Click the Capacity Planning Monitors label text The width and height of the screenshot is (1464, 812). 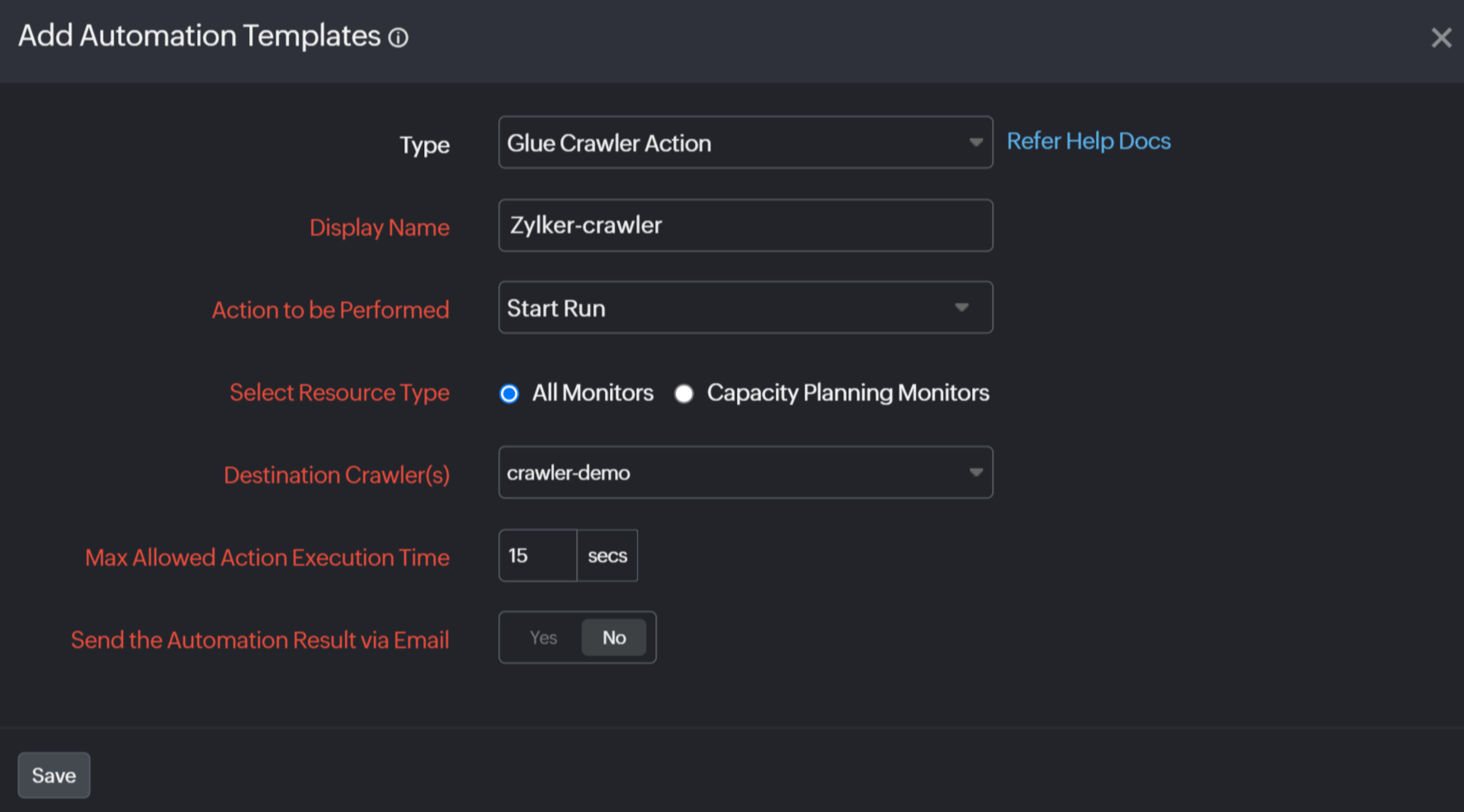pyautogui.click(x=848, y=393)
